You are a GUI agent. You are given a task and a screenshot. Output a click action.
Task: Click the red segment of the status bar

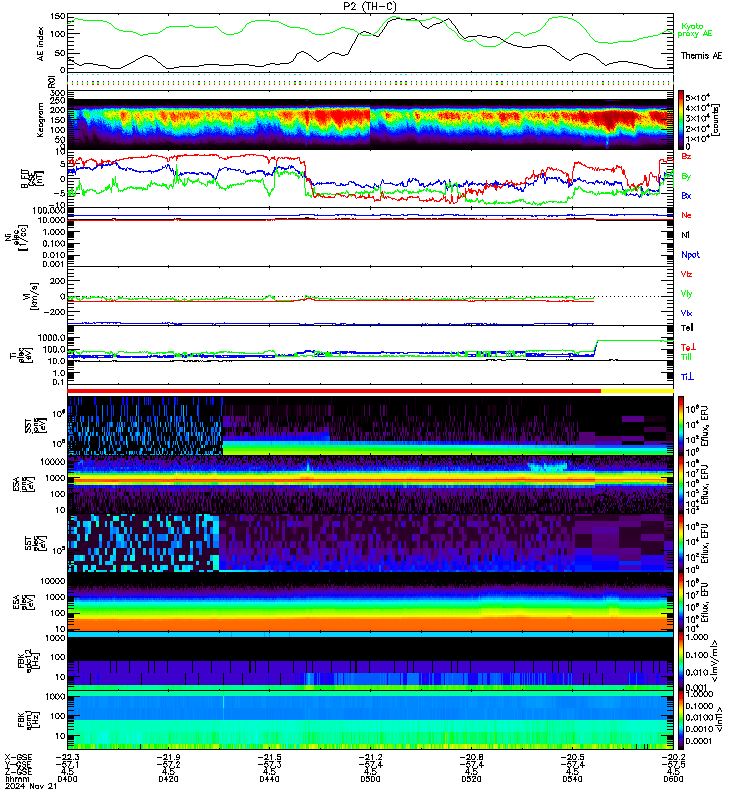click(334, 391)
